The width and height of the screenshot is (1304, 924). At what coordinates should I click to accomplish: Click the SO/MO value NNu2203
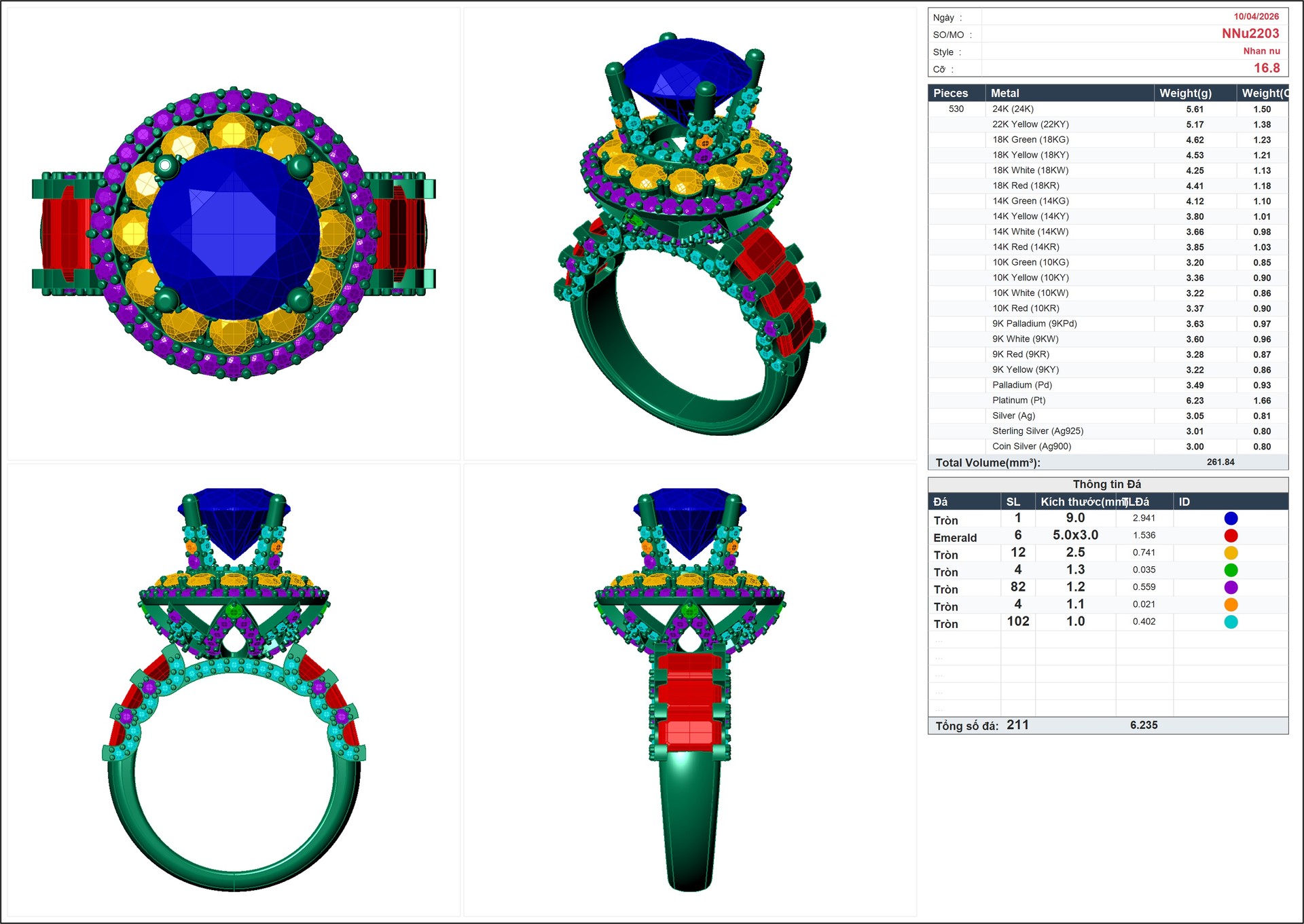1250,33
